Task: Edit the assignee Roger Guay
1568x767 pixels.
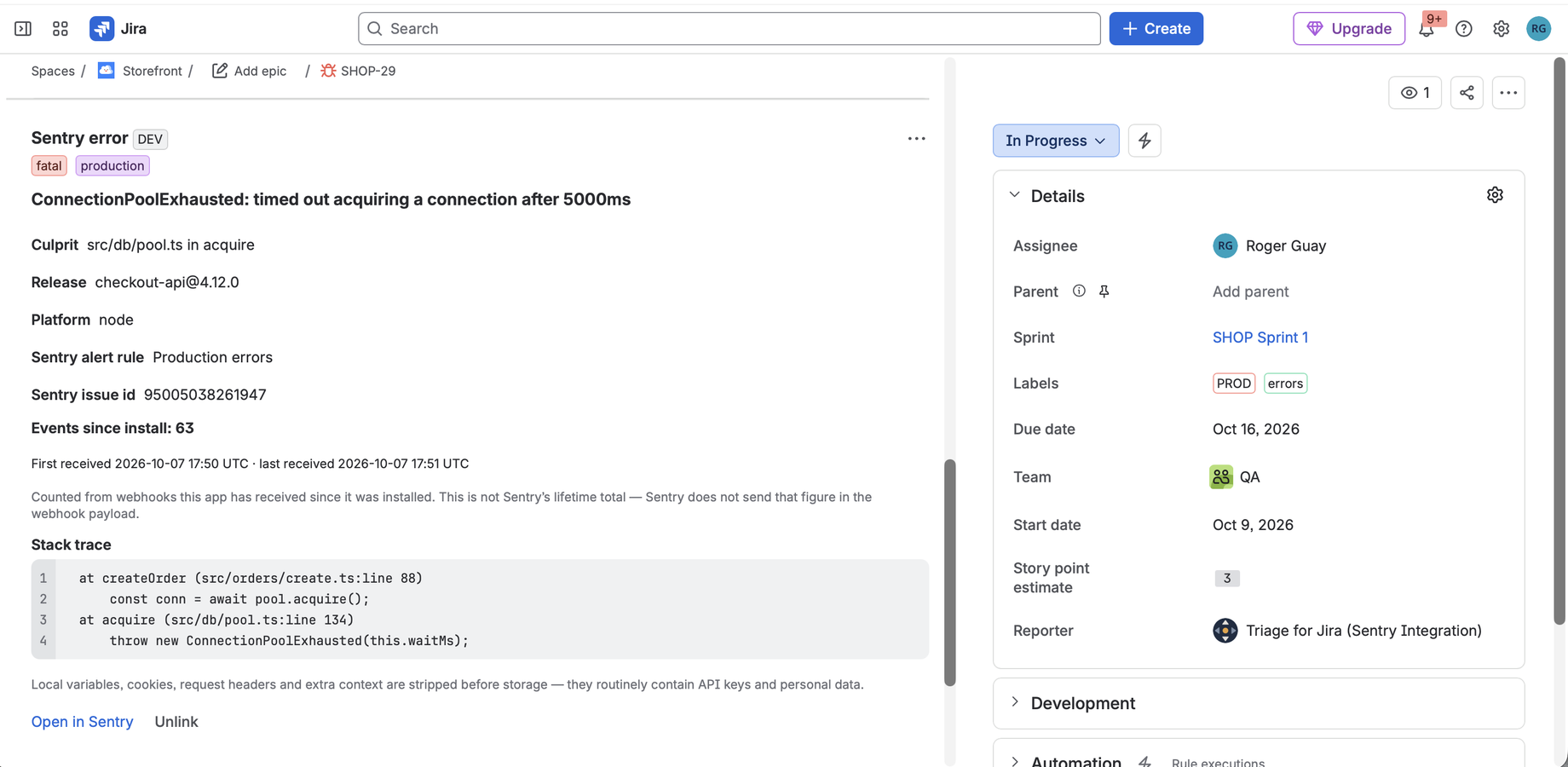Action: click(x=1269, y=245)
